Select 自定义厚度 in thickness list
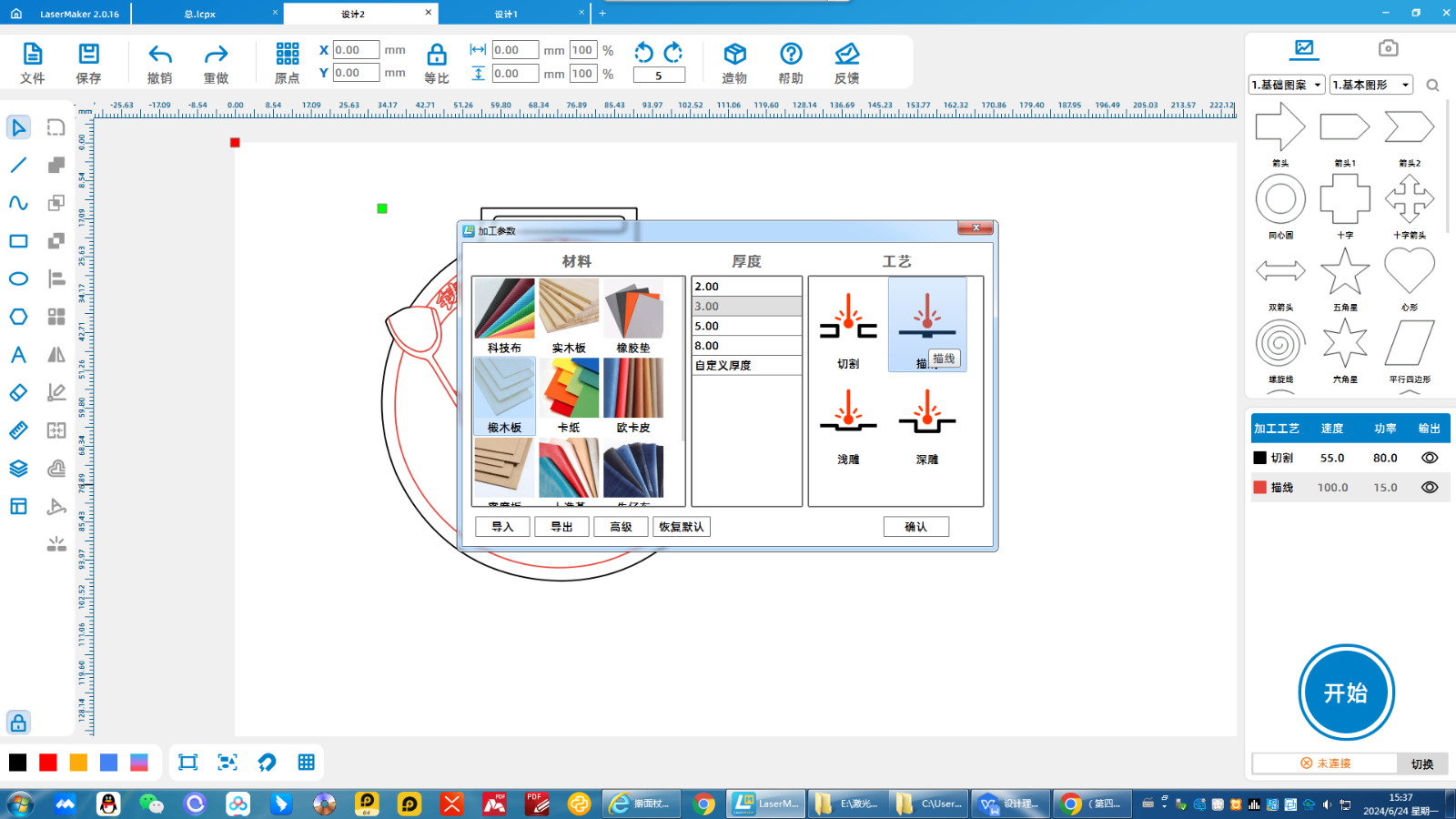 (x=746, y=366)
